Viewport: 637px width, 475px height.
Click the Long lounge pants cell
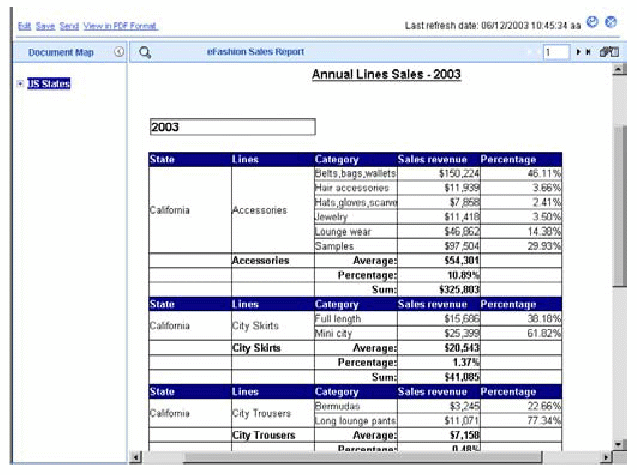click(x=355, y=421)
